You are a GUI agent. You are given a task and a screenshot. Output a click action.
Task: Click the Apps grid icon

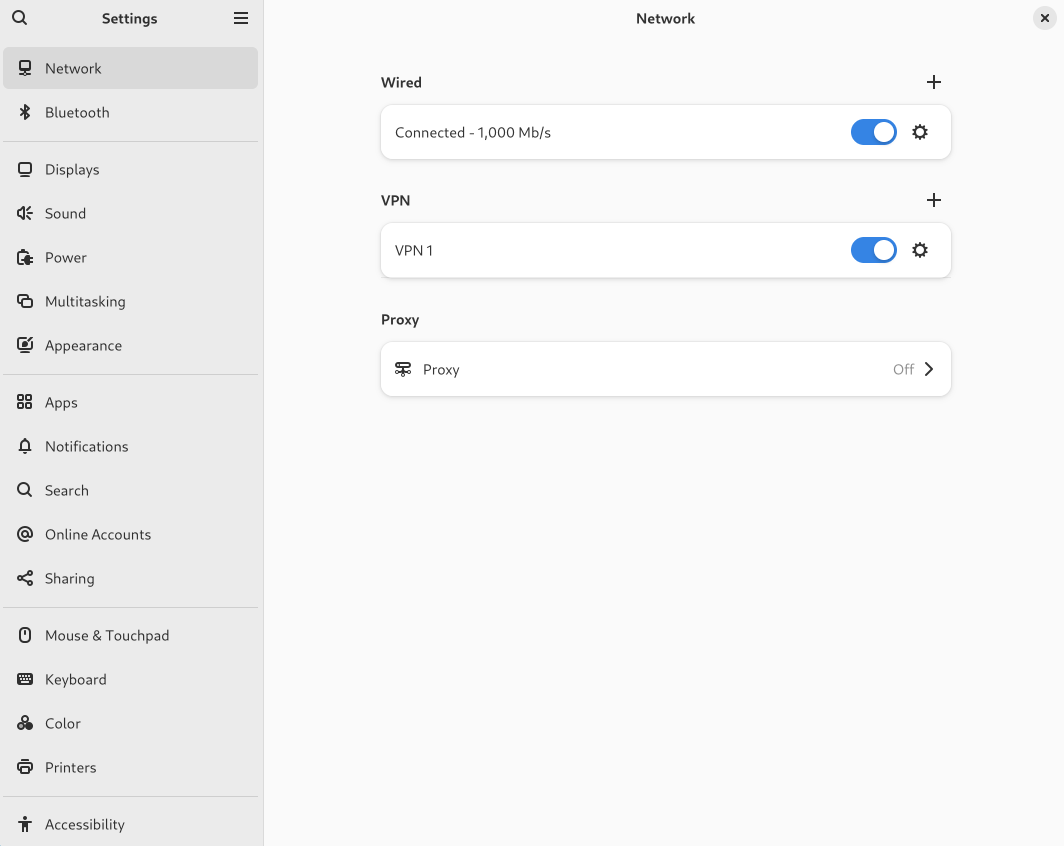(x=25, y=402)
